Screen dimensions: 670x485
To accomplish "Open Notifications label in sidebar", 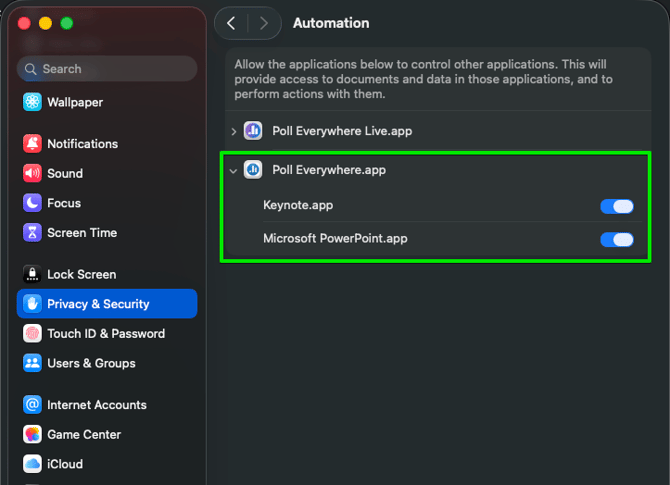I will (x=82, y=144).
